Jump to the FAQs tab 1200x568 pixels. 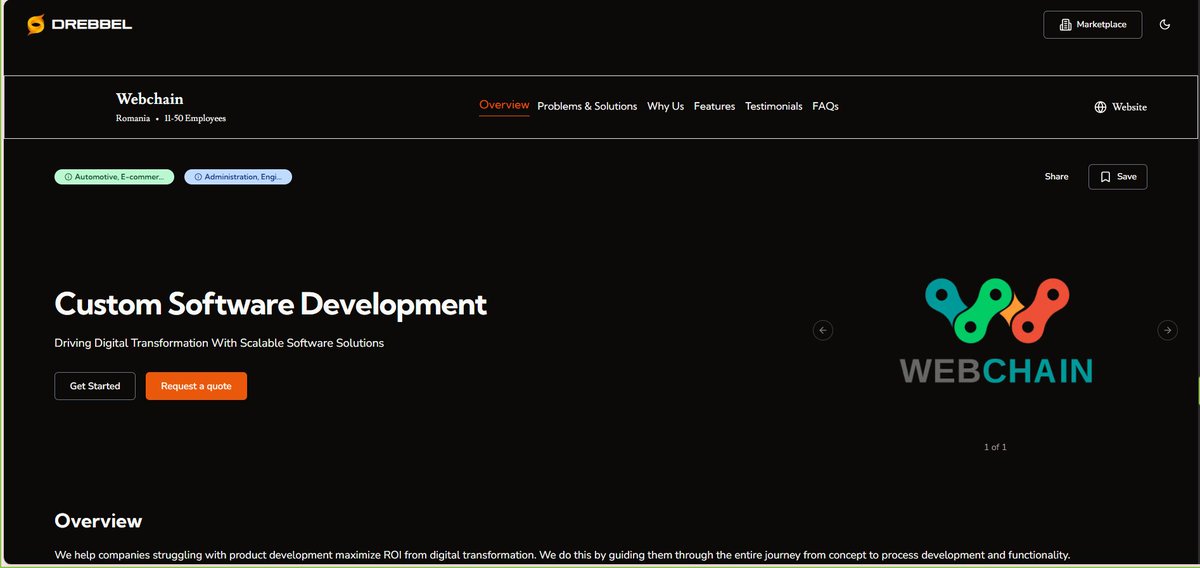click(x=825, y=106)
